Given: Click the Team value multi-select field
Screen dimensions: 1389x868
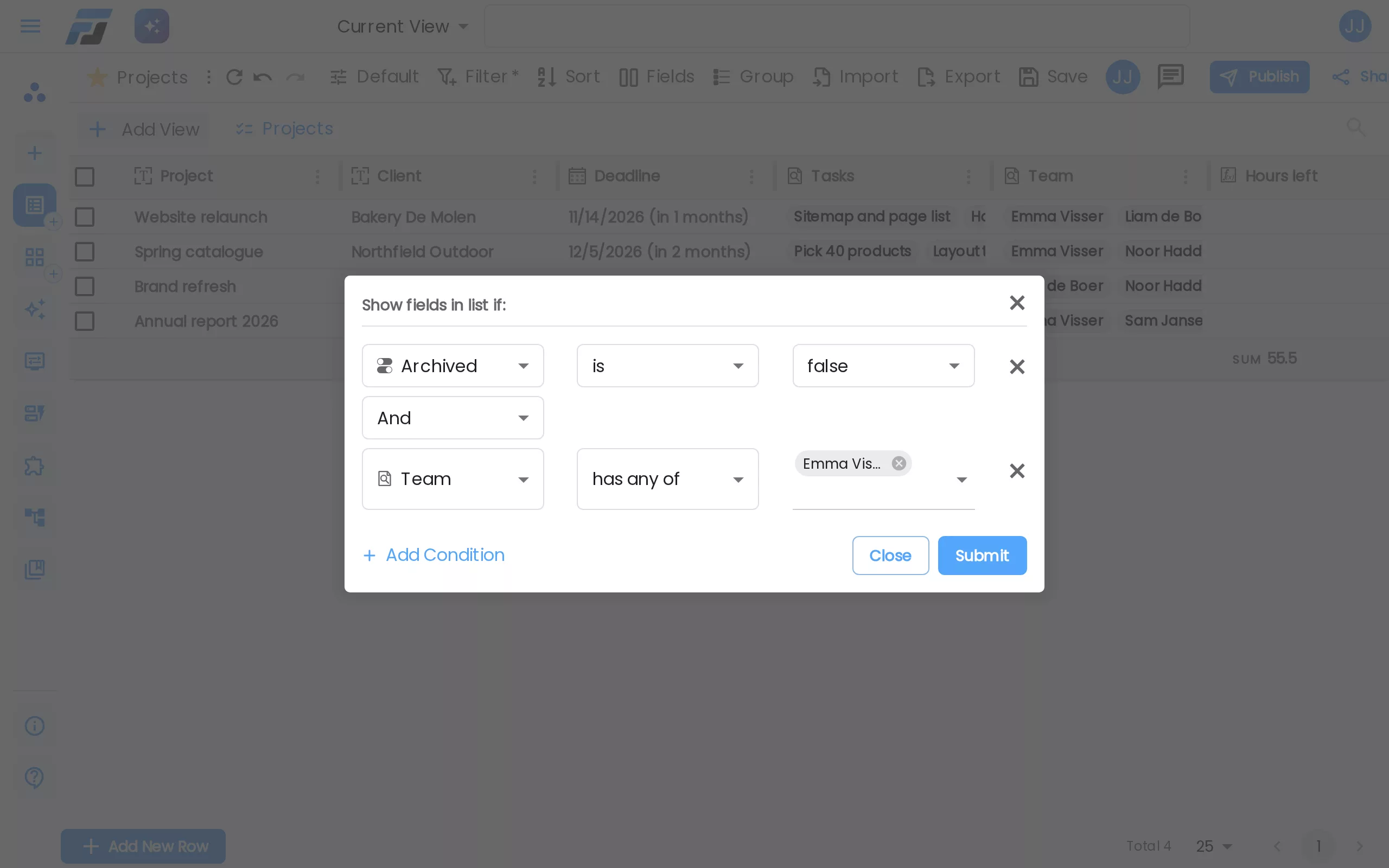Looking at the screenshot, I should [883, 479].
